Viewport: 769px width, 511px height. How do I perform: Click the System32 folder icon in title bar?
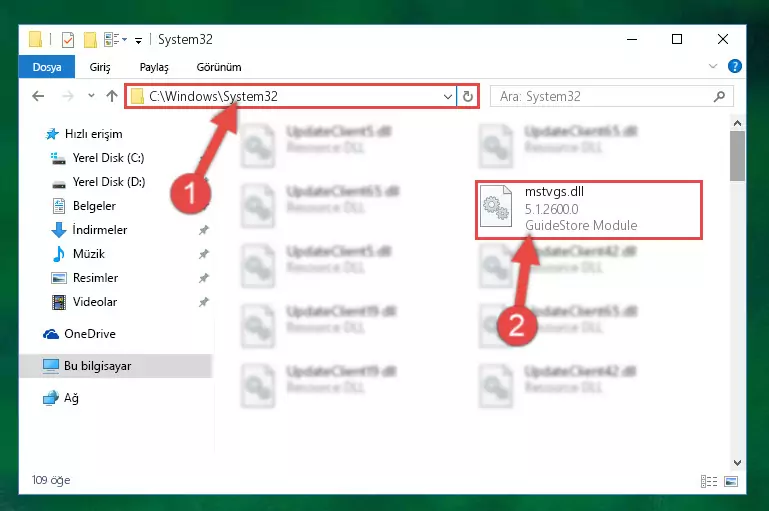pyautogui.click(x=35, y=39)
